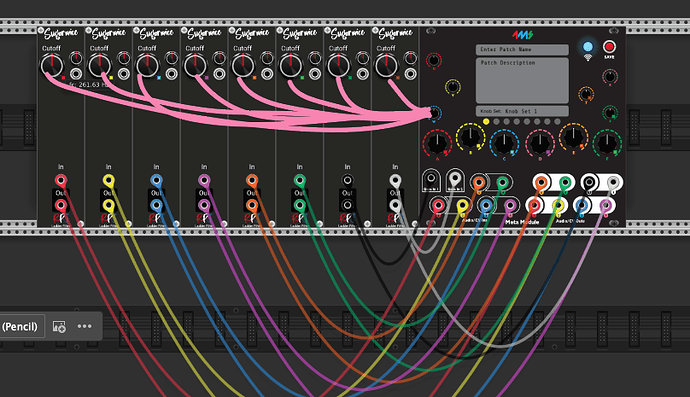Select the first yellow knob set indicator
This screenshot has width=690, height=397.
(486, 121)
